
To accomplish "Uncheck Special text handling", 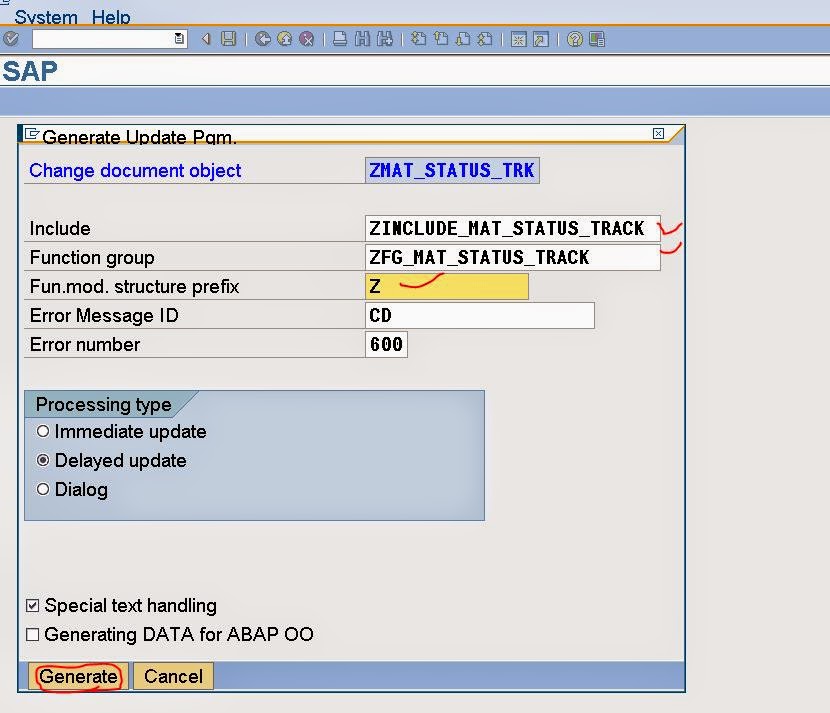I will pyautogui.click(x=31, y=604).
